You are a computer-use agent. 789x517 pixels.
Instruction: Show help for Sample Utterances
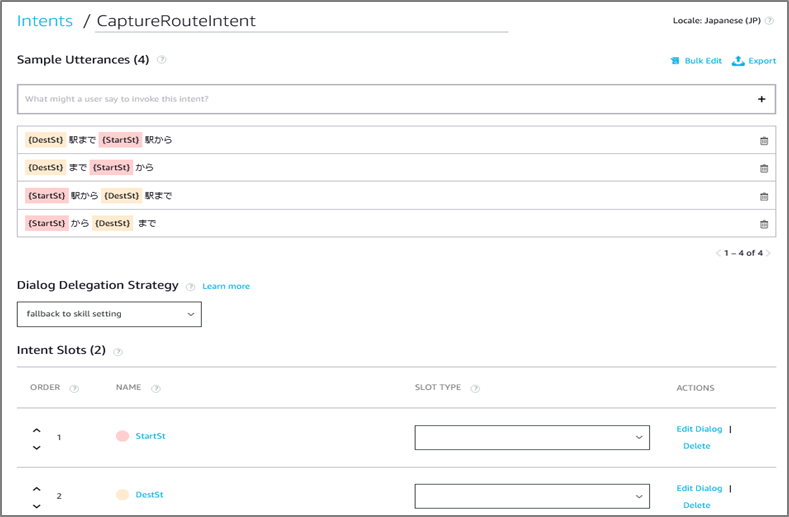(162, 59)
